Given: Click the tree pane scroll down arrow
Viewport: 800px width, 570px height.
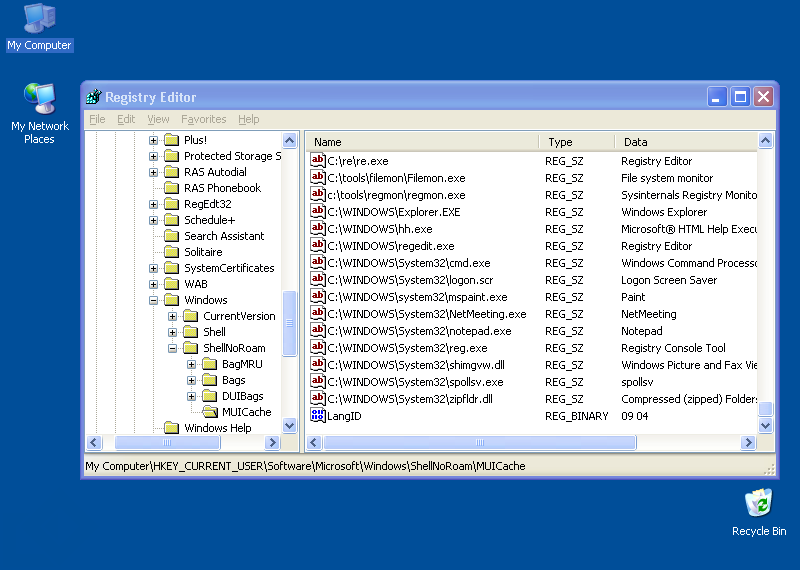Looking at the screenshot, I should pos(289,426).
